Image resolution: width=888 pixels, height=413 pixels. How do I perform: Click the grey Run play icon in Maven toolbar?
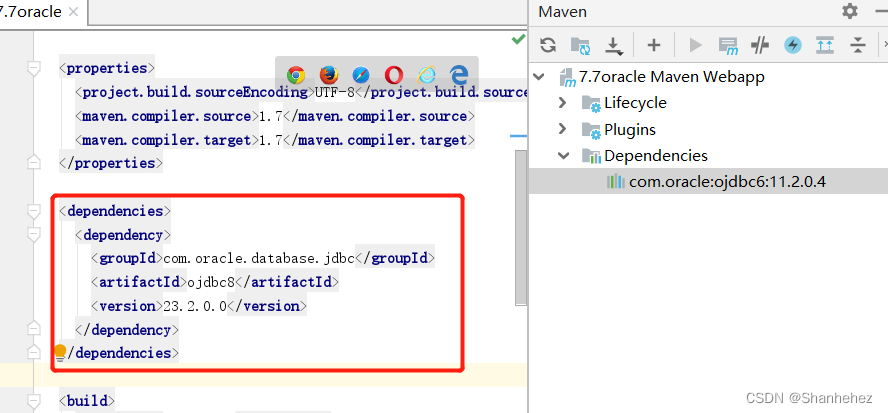tap(695, 45)
